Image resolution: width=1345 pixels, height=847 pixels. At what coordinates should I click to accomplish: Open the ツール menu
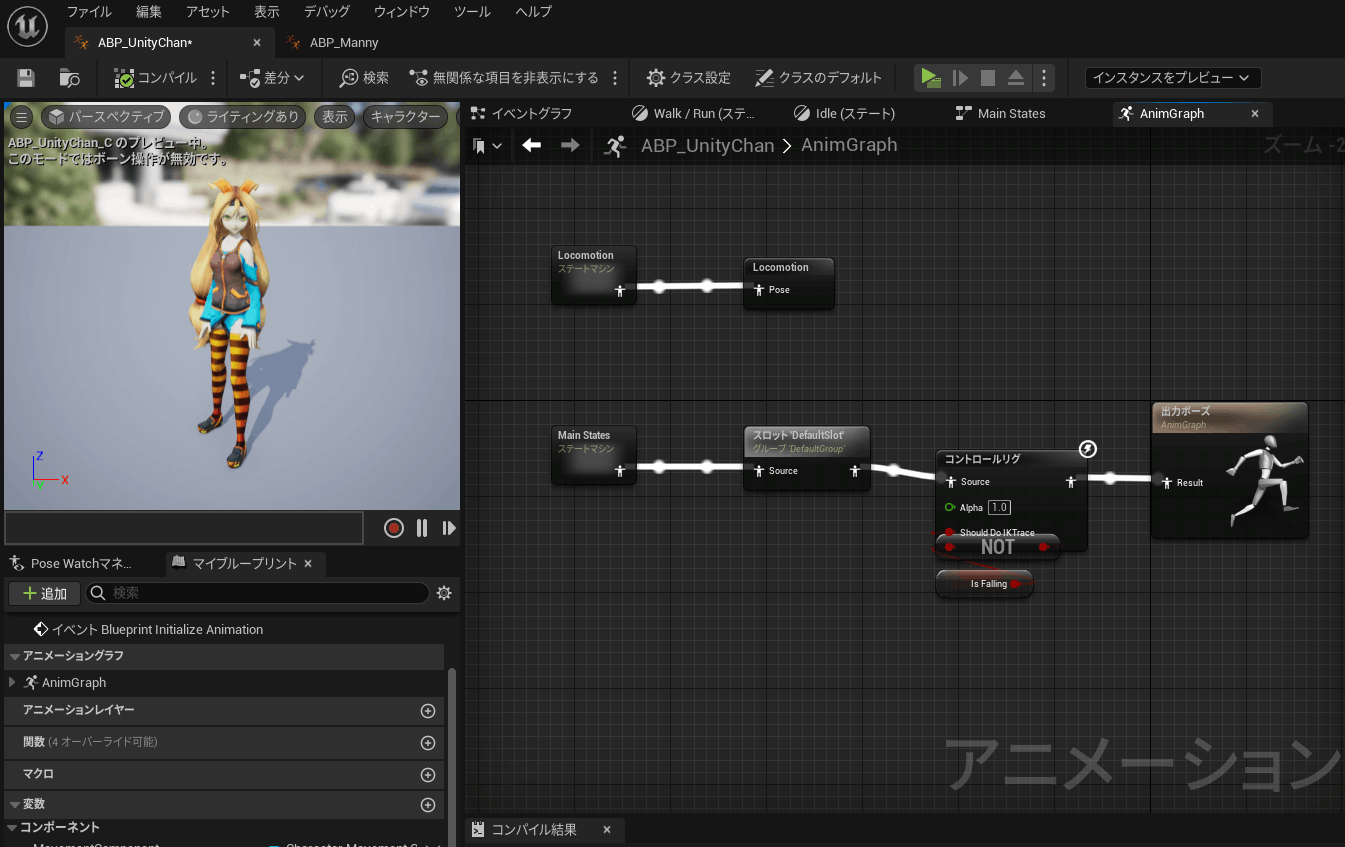click(x=472, y=12)
